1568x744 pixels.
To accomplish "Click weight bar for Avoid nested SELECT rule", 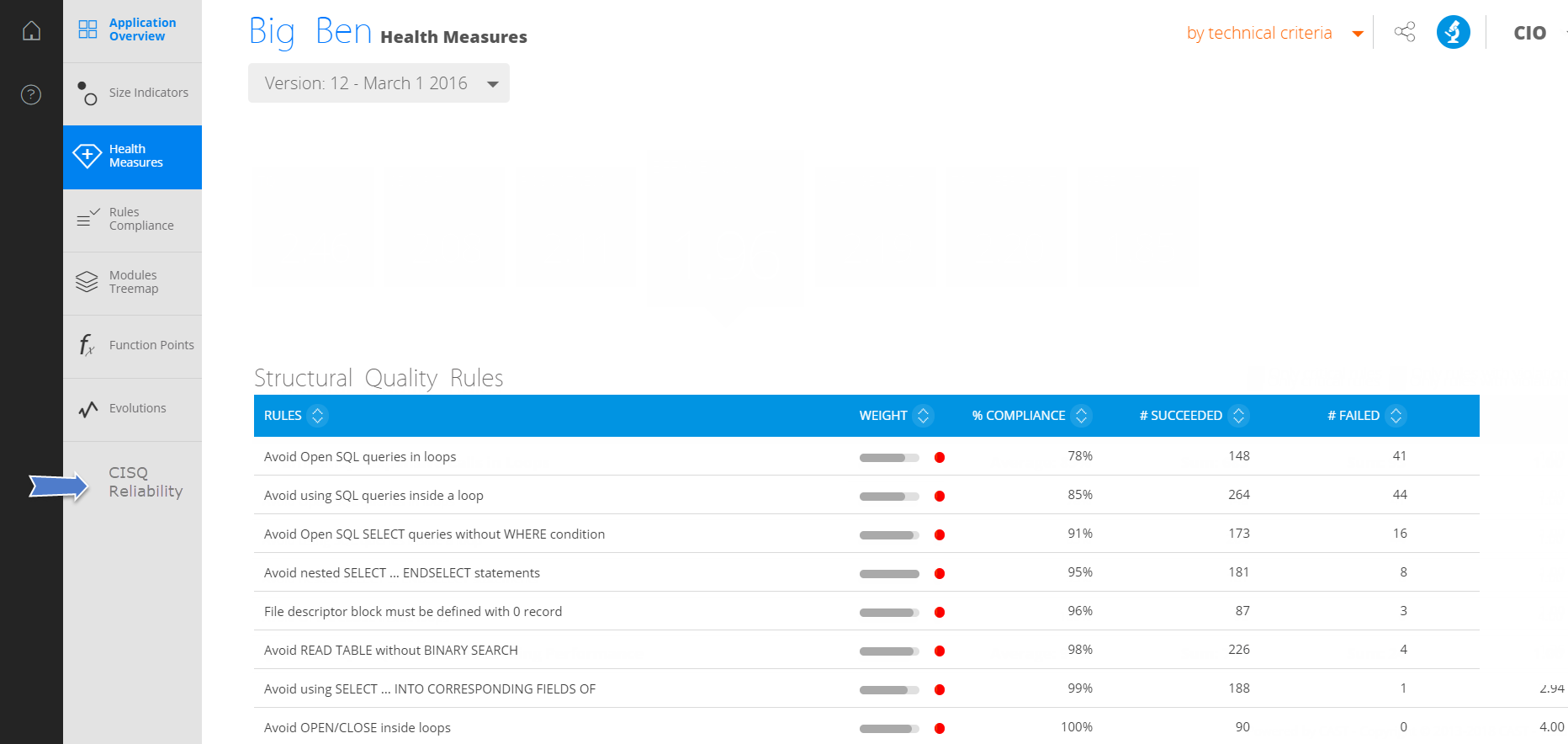I will 889,574.
